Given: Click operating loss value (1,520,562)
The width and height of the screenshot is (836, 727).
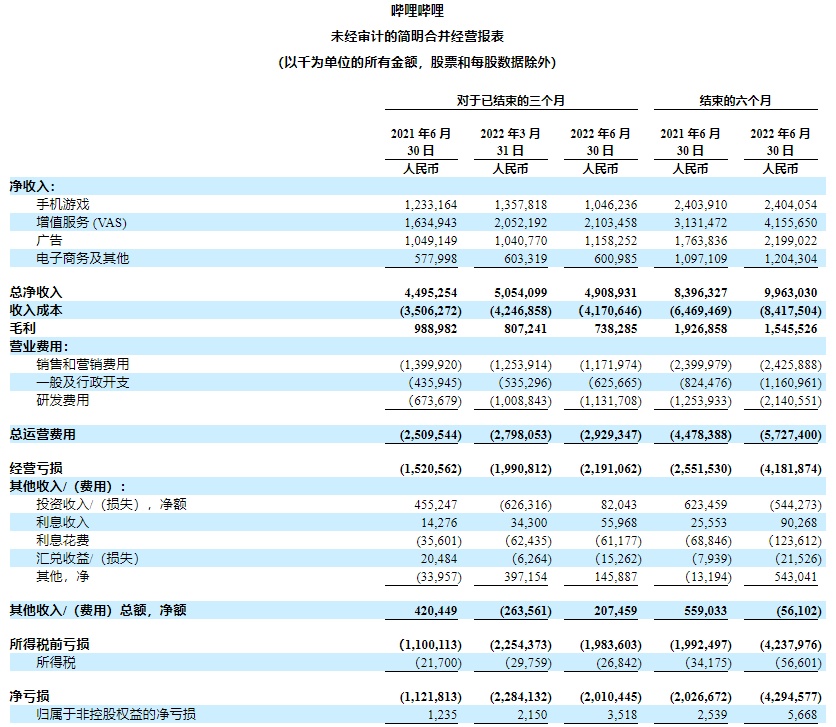Looking at the screenshot, I should pos(431,469).
